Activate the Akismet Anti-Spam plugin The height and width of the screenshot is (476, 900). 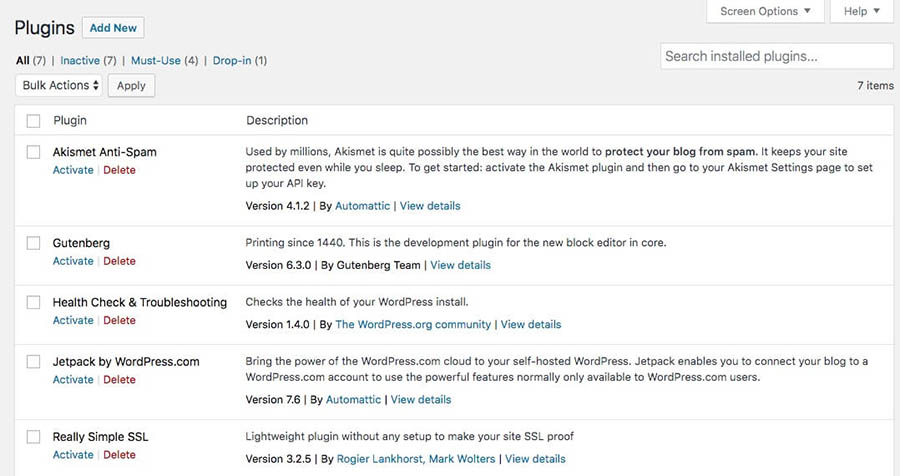coord(73,170)
